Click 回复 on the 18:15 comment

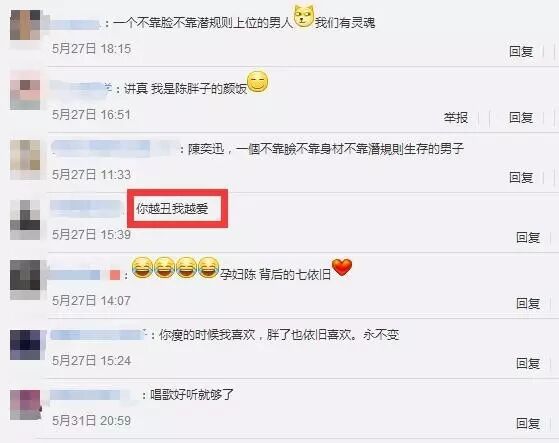(521, 52)
